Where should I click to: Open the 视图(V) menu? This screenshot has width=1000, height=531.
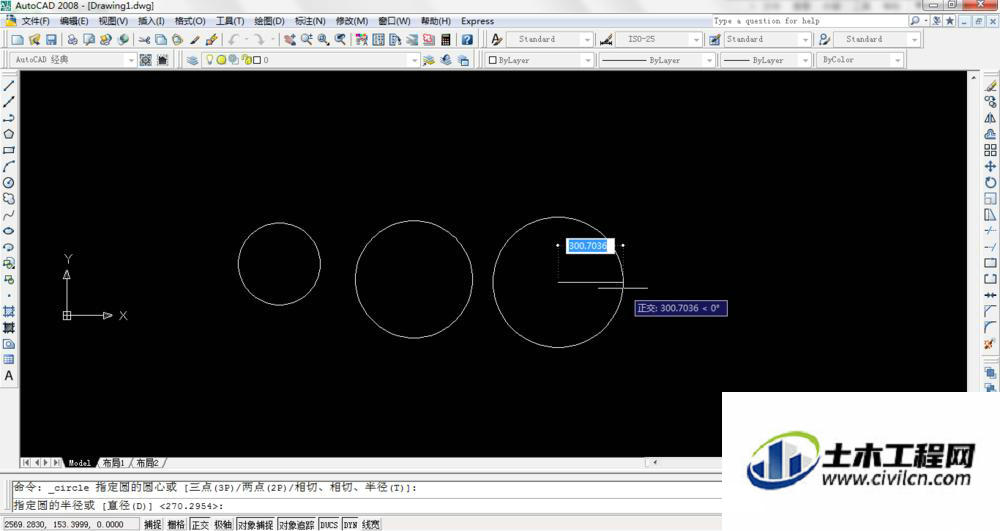(113, 21)
